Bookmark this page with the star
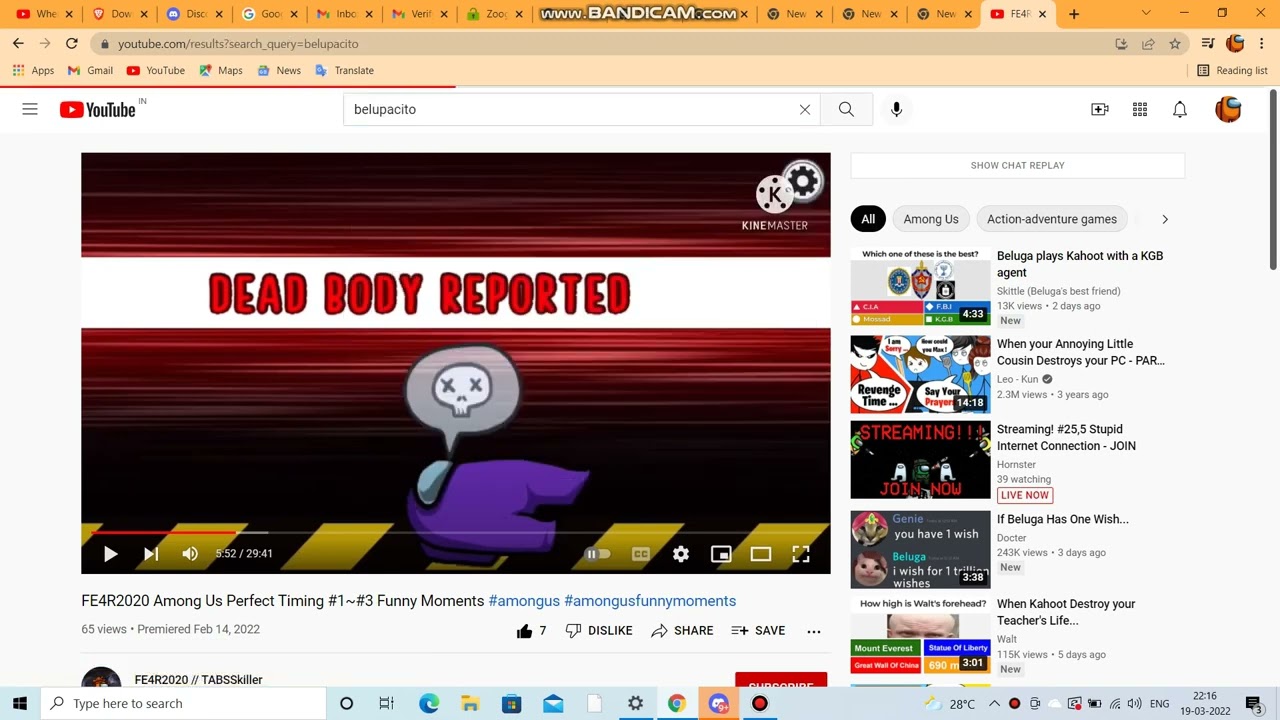Viewport: 1280px width, 720px height. pos(1175,44)
